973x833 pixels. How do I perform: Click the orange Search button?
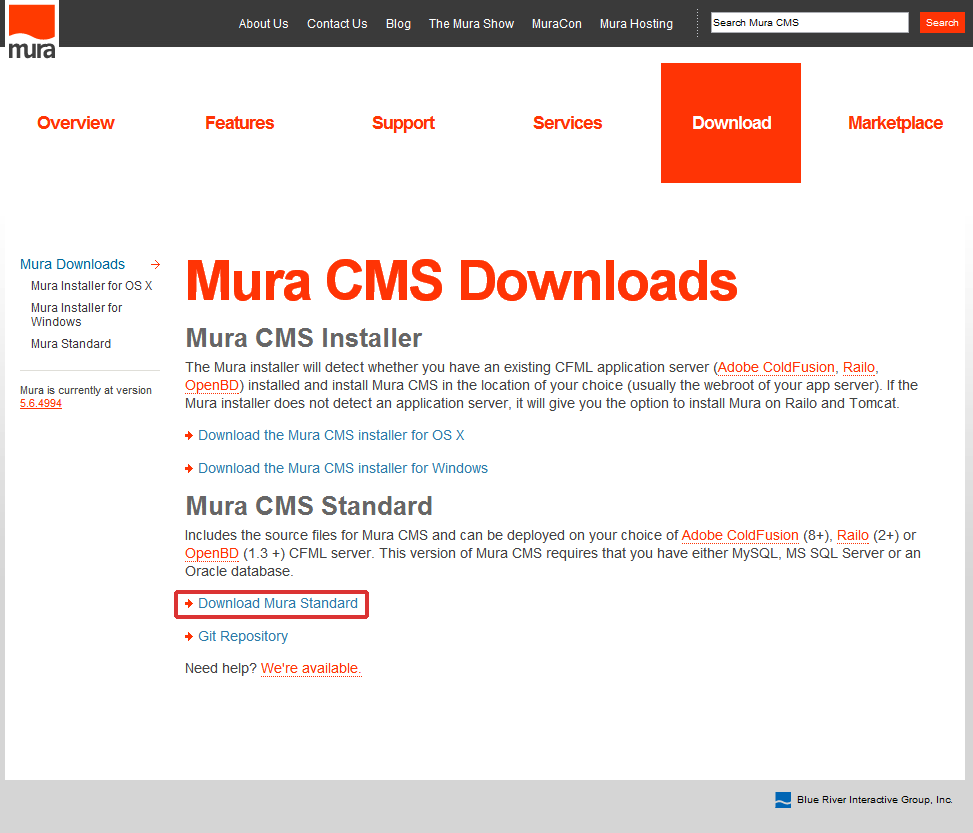coord(942,22)
